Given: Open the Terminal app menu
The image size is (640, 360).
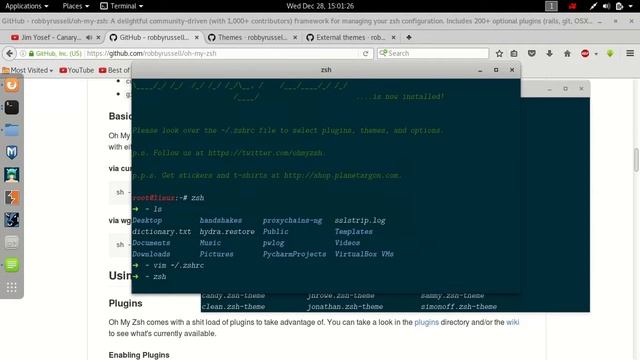Looking at the screenshot, I should coord(122,6).
